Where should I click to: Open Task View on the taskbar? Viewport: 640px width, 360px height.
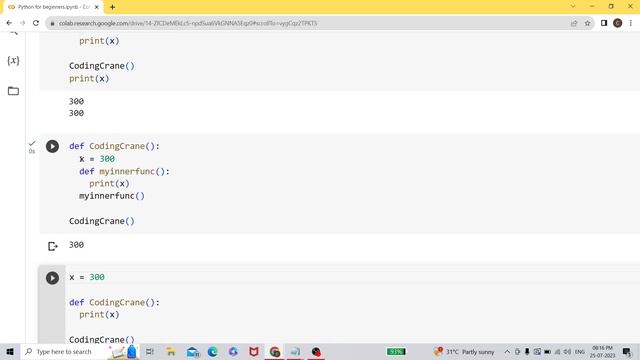click(150, 351)
